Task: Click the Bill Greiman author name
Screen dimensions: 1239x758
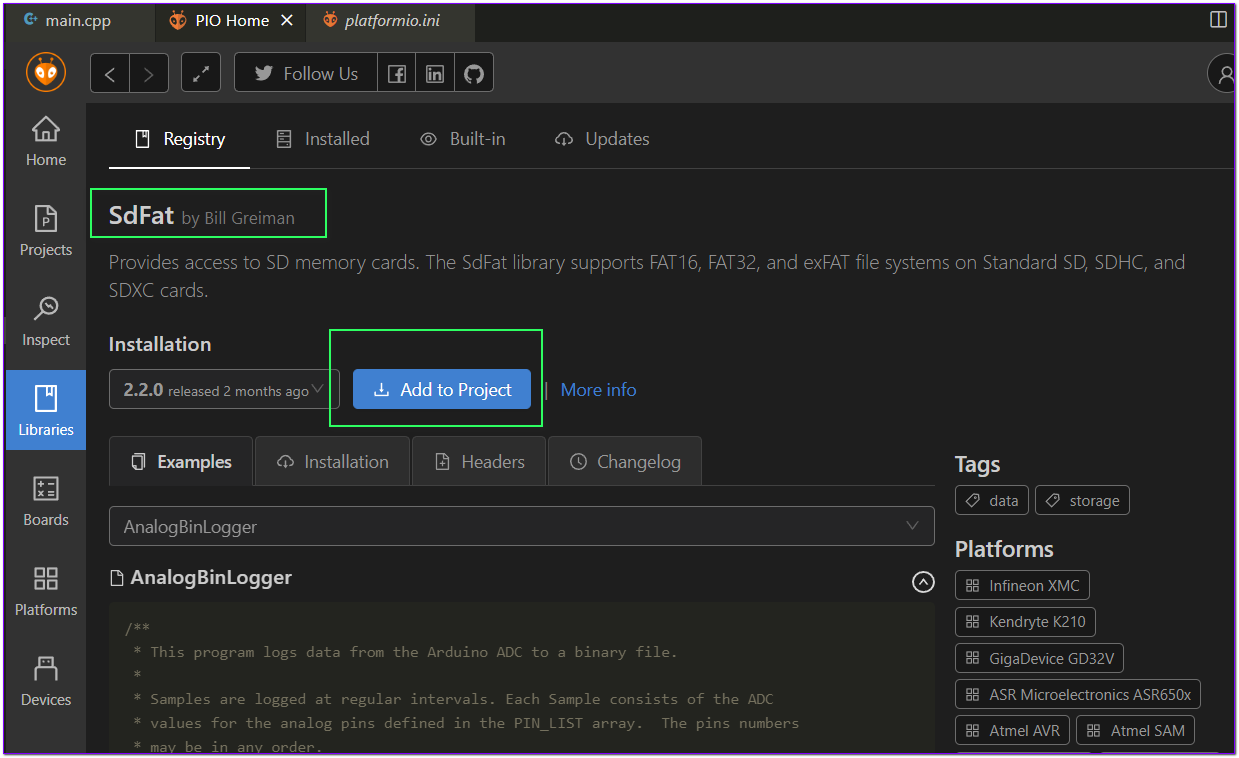Action: tap(249, 218)
